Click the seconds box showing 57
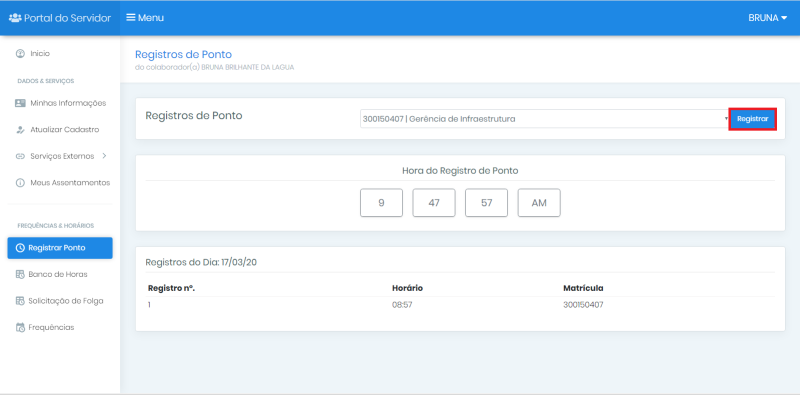800x395 pixels. 486,203
